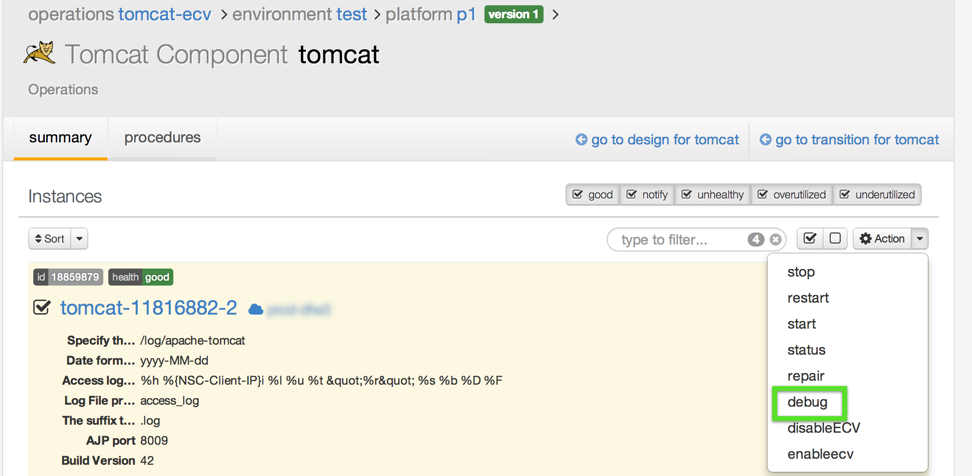The height and width of the screenshot is (476, 972).
Task: Click the select-all checked box button
Action: (x=810, y=239)
